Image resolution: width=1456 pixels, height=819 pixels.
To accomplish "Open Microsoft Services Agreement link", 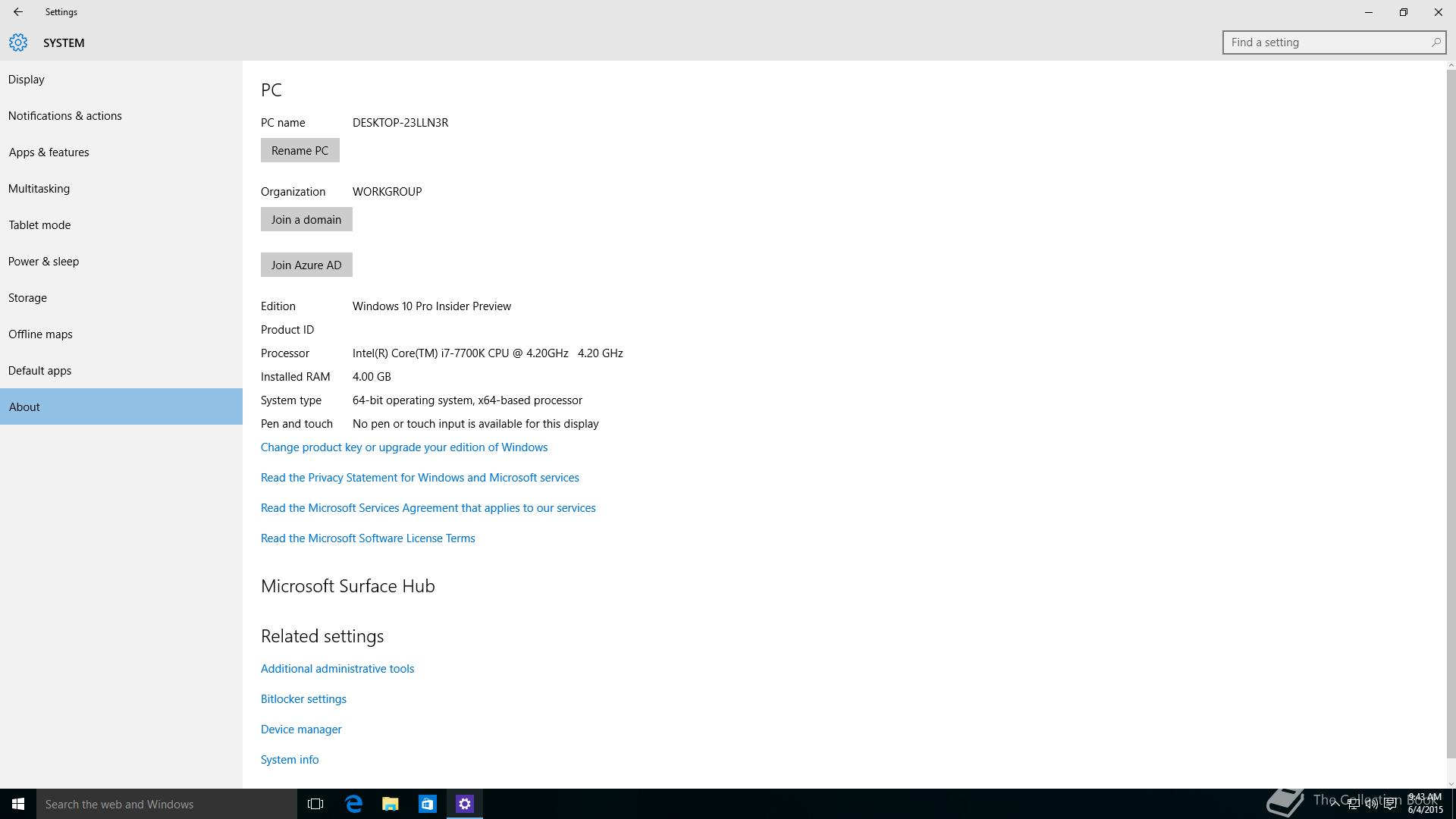I will [x=428, y=508].
